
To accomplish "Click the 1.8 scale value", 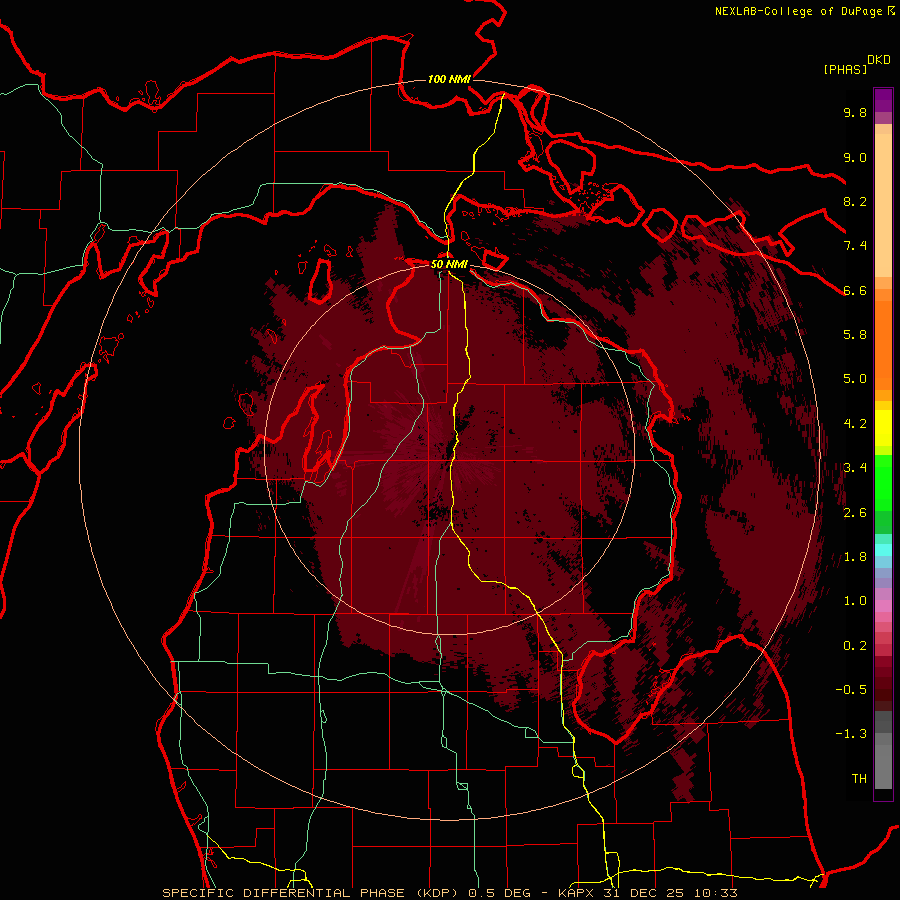I will (x=855, y=557).
